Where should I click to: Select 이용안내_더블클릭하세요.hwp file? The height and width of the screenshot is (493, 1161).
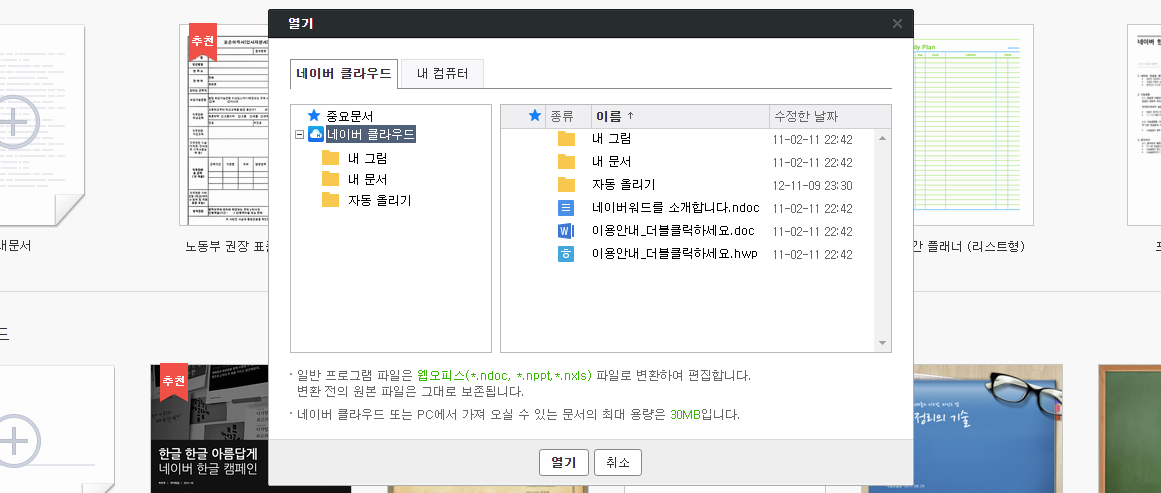coord(675,254)
